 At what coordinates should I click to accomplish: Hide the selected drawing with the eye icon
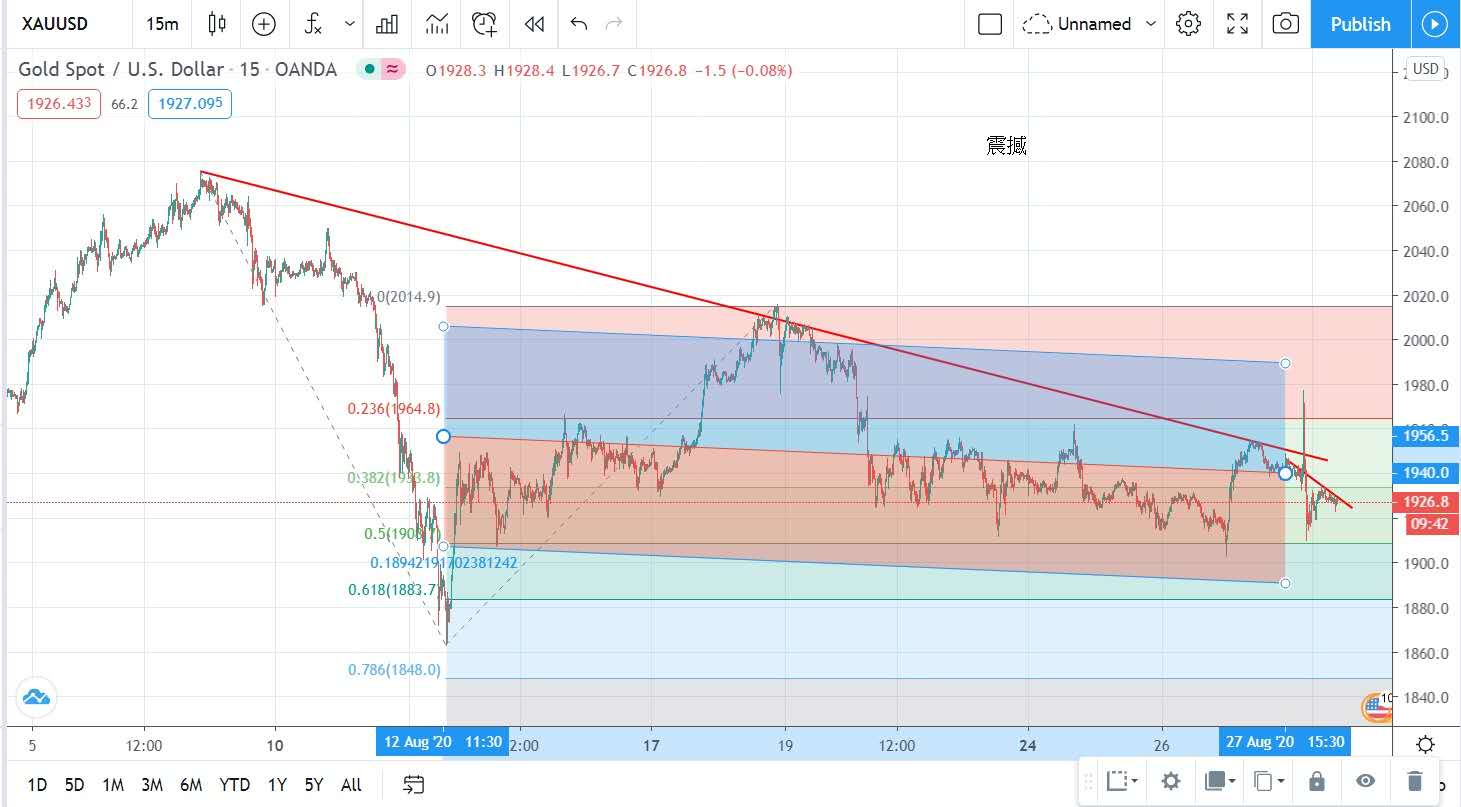(x=1366, y=781)
